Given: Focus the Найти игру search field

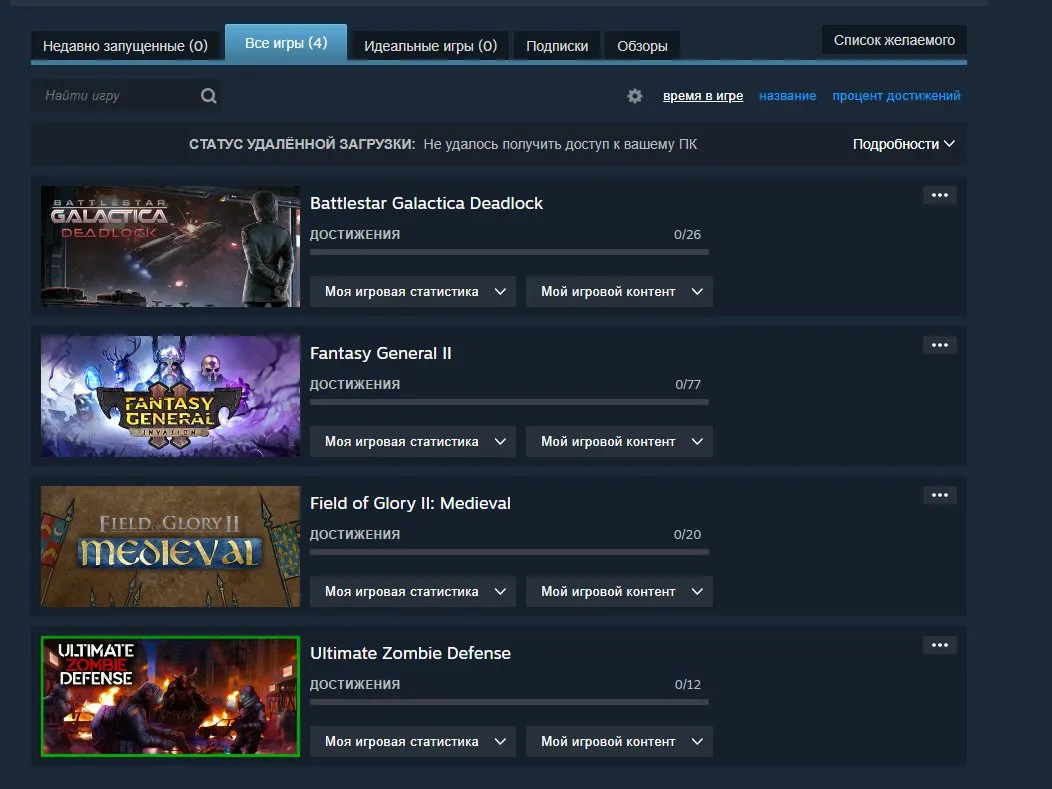Looking at the screenshot, I should coord(127,96).
